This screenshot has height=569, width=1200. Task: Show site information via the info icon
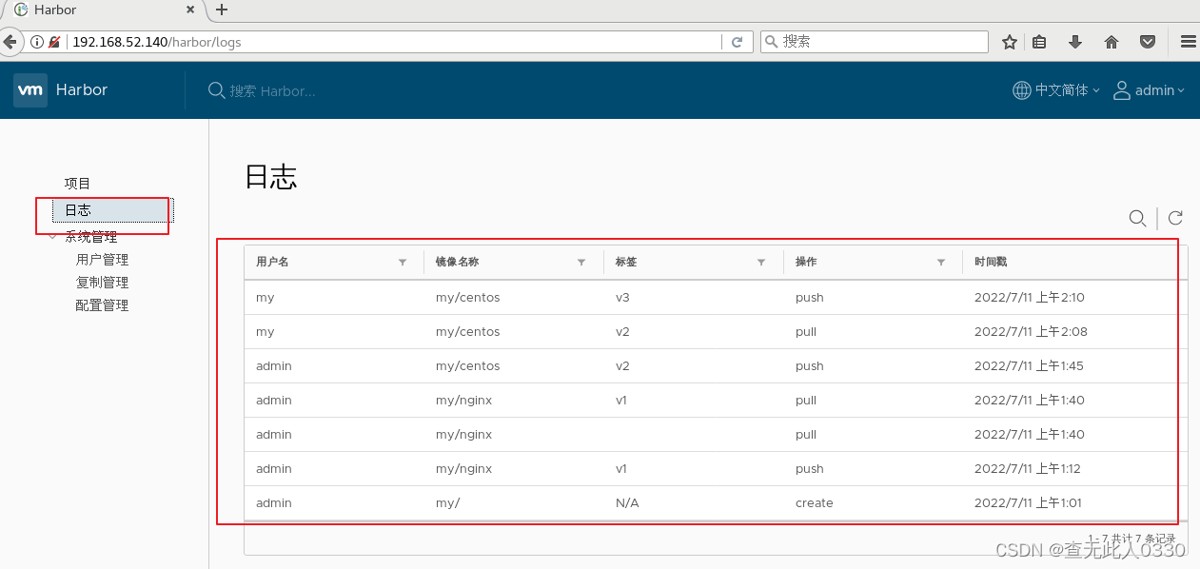37,42
